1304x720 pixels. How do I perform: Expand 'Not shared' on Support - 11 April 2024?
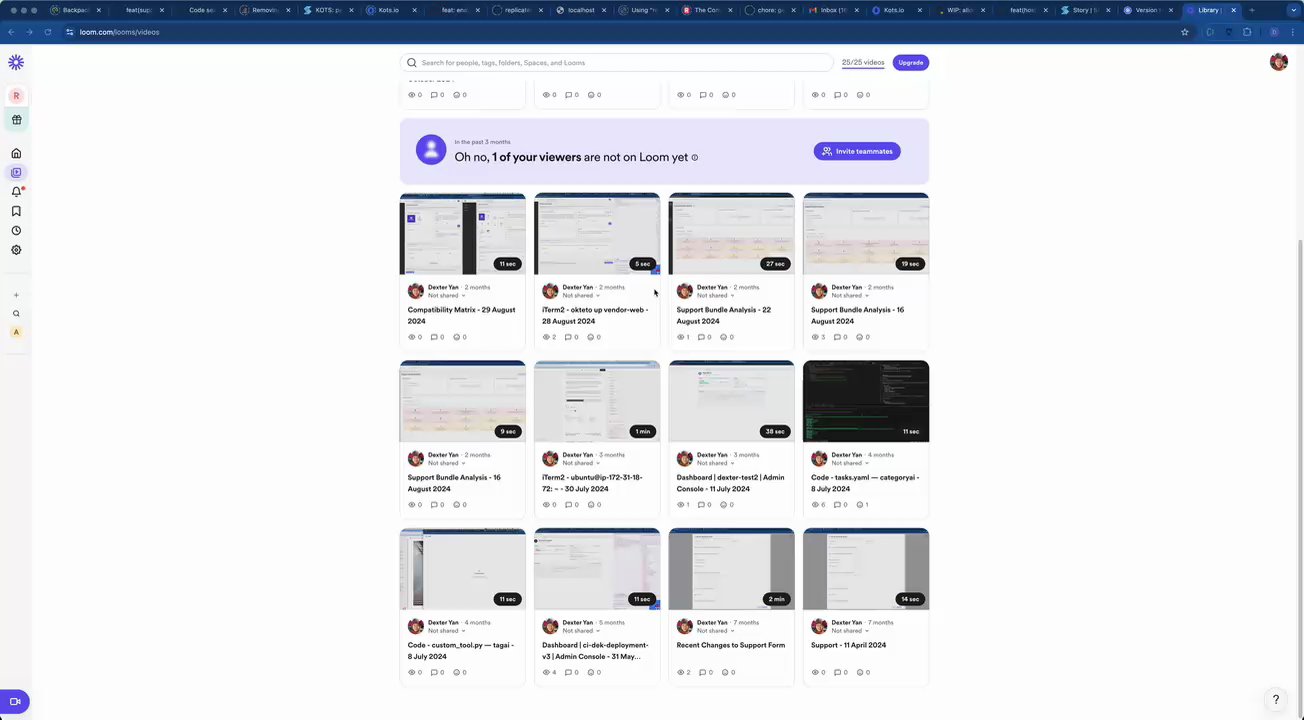click(x=850, y=631)
